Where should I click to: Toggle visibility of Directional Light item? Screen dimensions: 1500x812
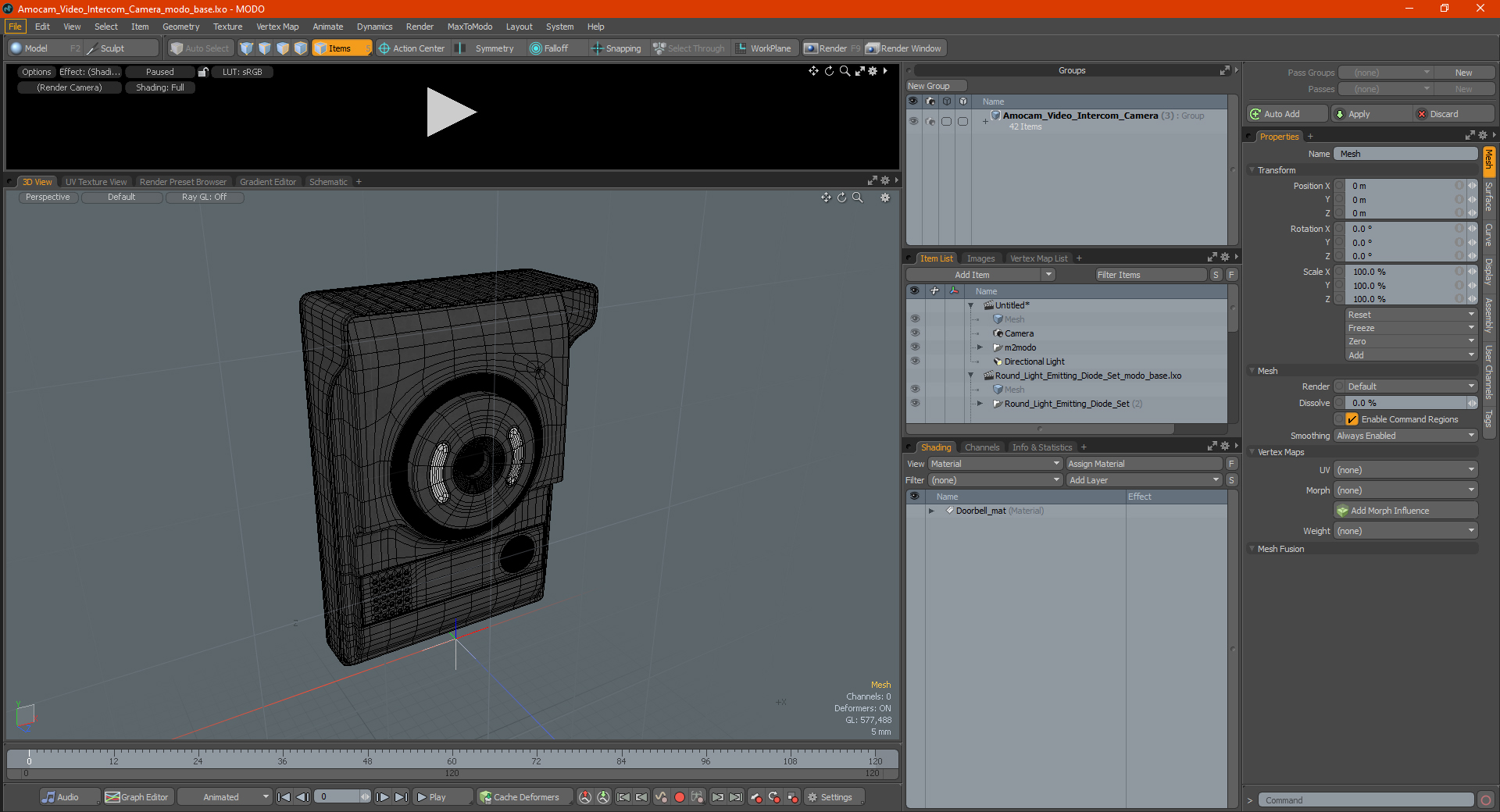(915, 361)
